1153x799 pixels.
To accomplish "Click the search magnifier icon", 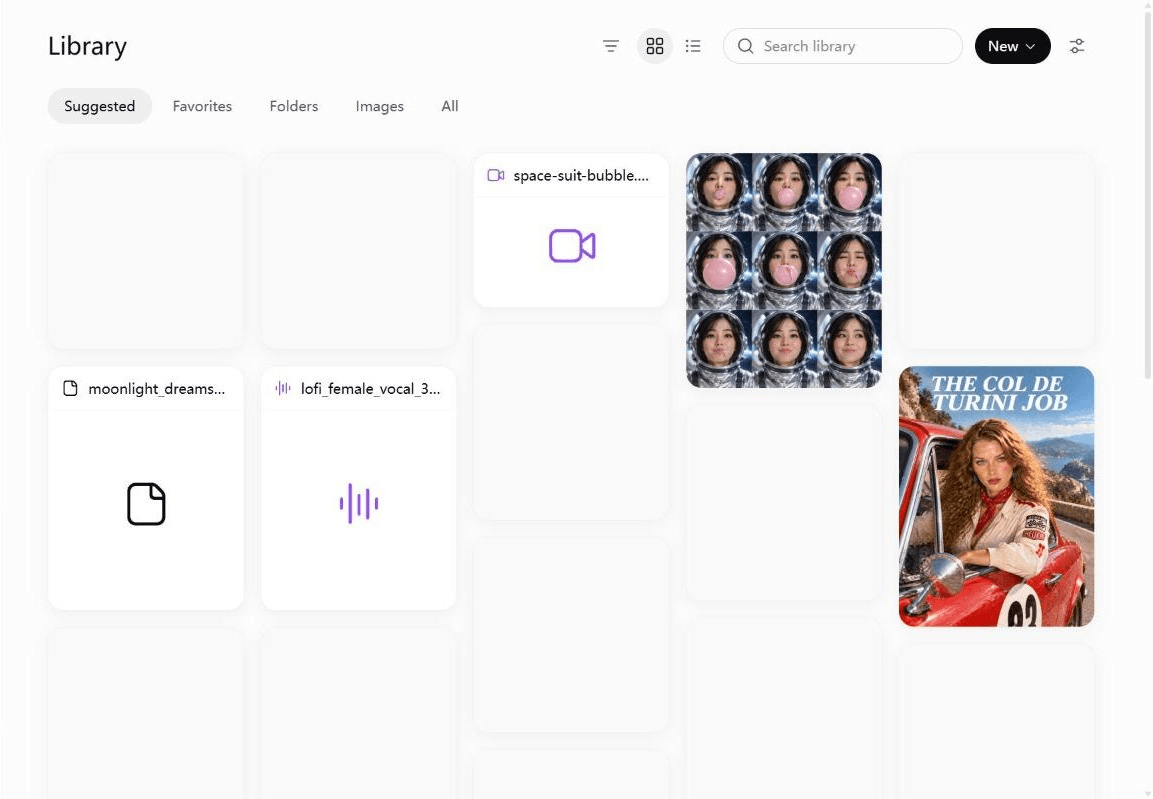I will coord(745,46).
